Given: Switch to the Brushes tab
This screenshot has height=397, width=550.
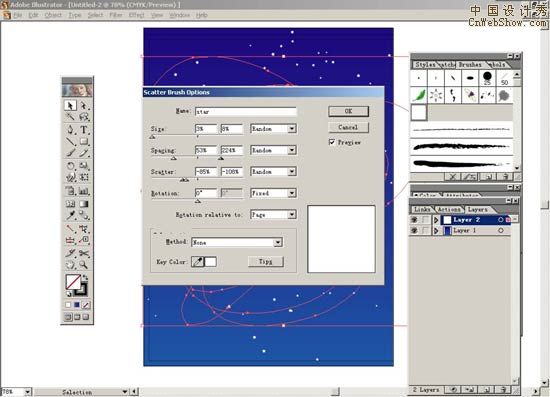Looking at the screenshot, I should pos(470,65).
